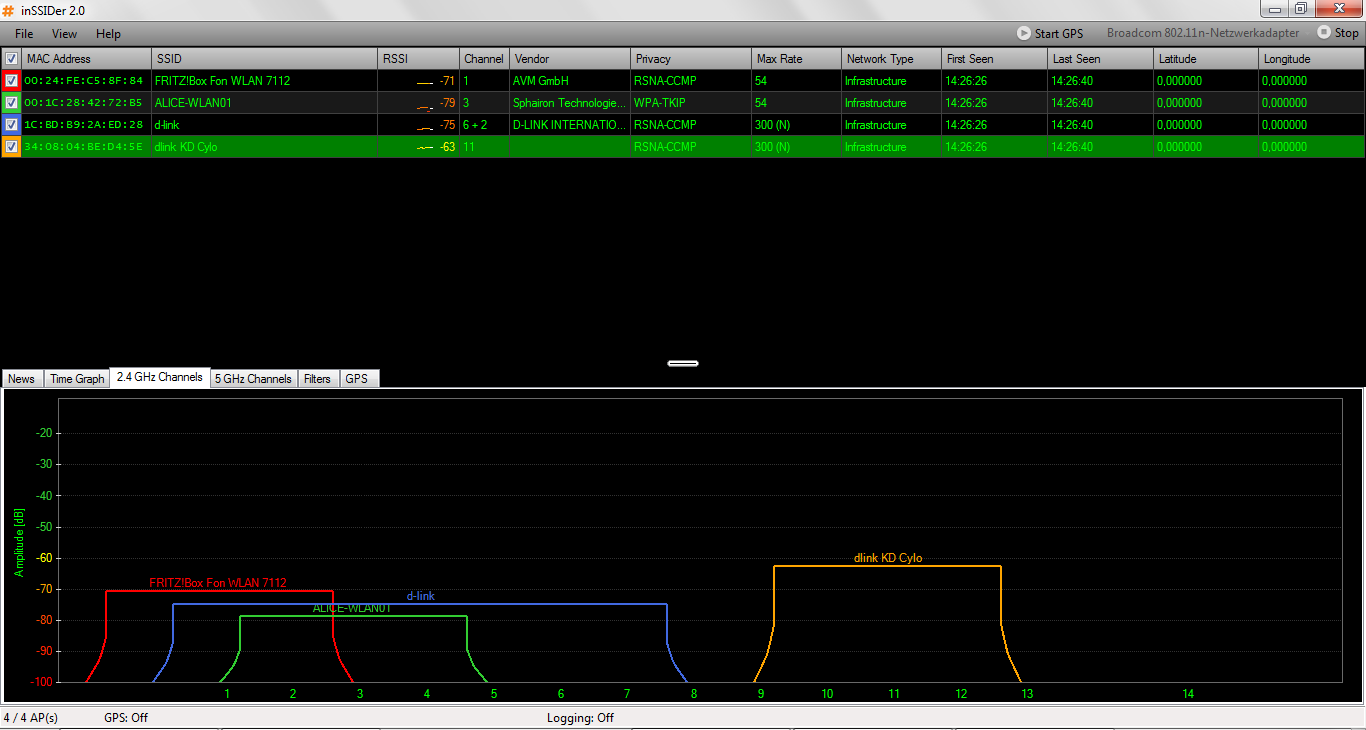Open the GPS tab

tap(357, 379)
